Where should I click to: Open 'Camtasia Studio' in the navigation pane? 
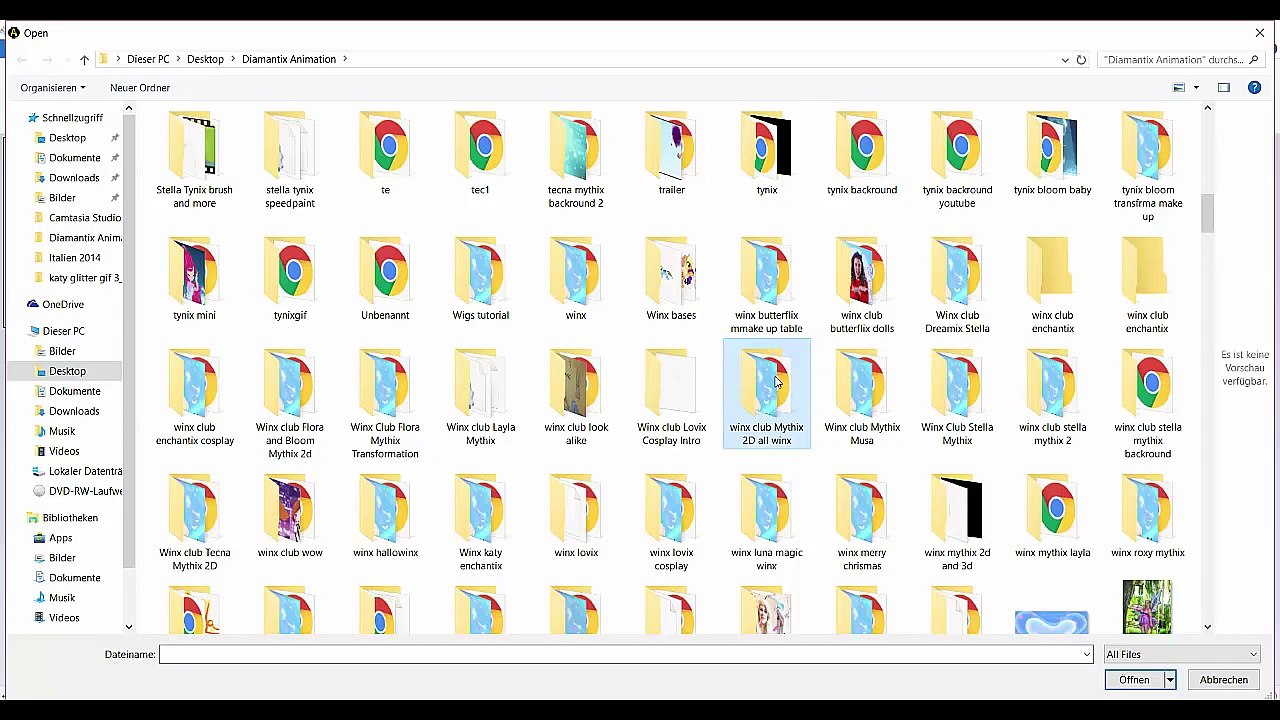(x=85, y=218)
